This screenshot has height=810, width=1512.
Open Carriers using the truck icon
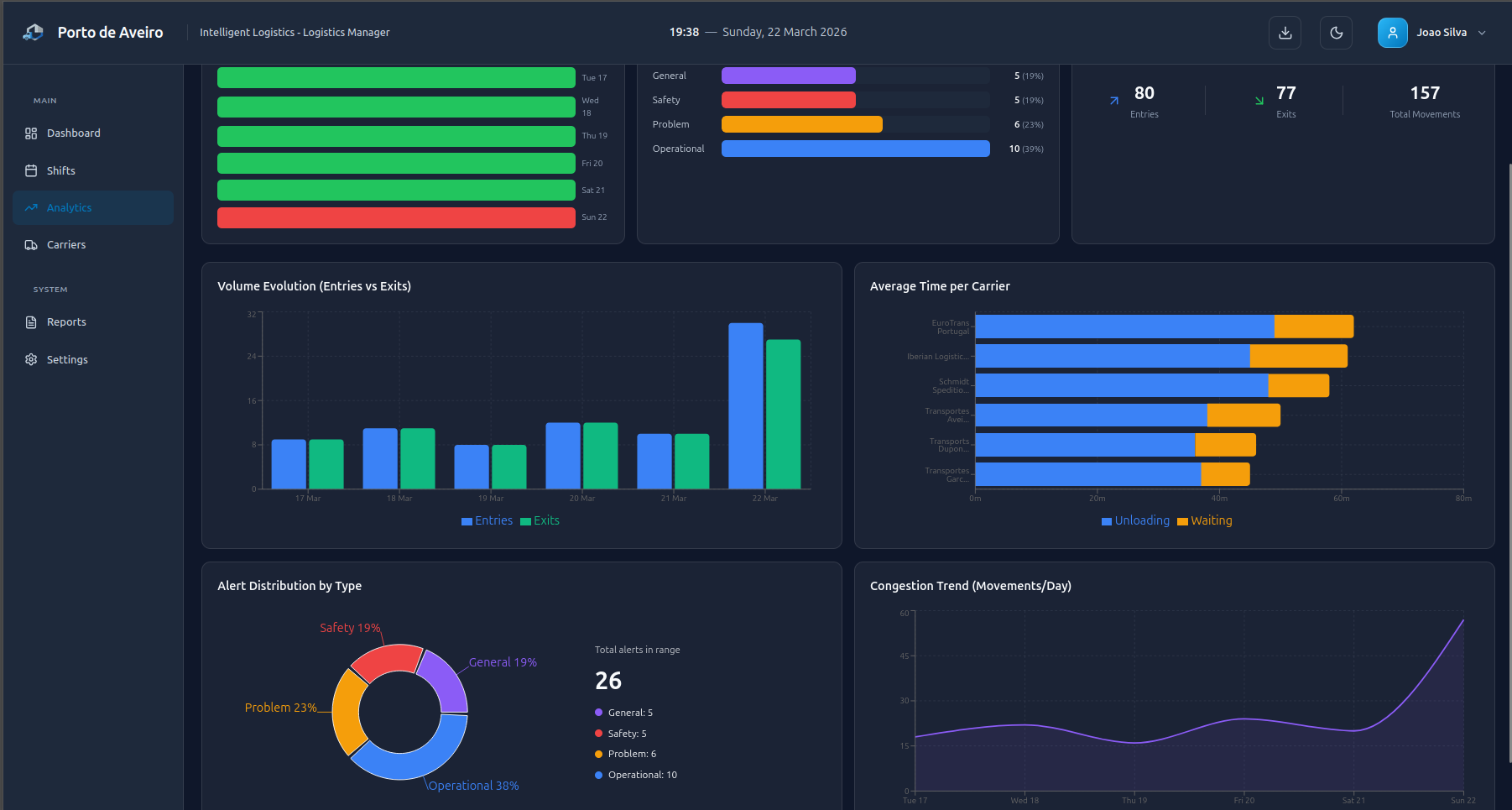[x=30, y=244]
